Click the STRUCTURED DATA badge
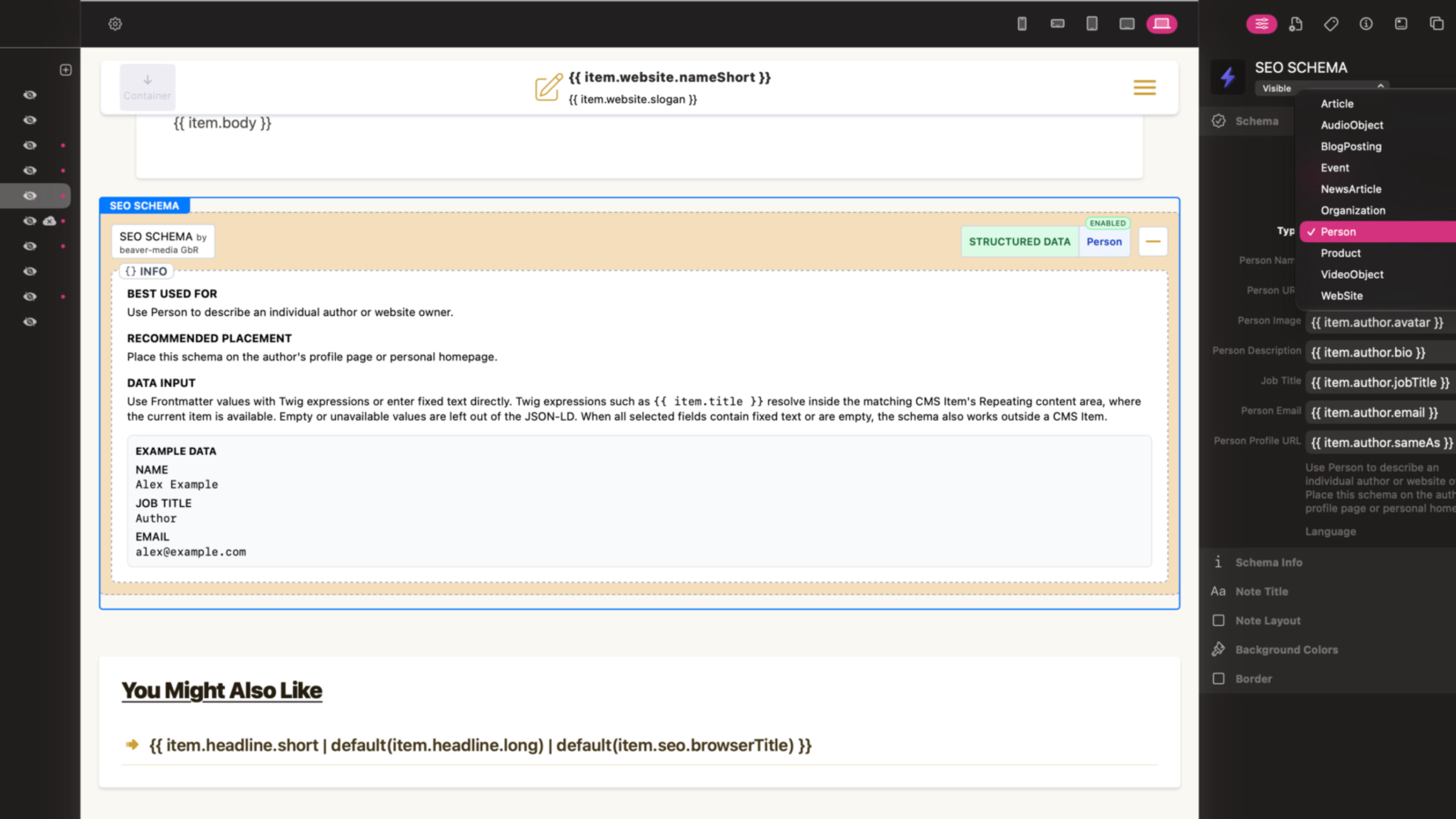The width and height of the screenshot is (1456, 819). click(1020, 242)
